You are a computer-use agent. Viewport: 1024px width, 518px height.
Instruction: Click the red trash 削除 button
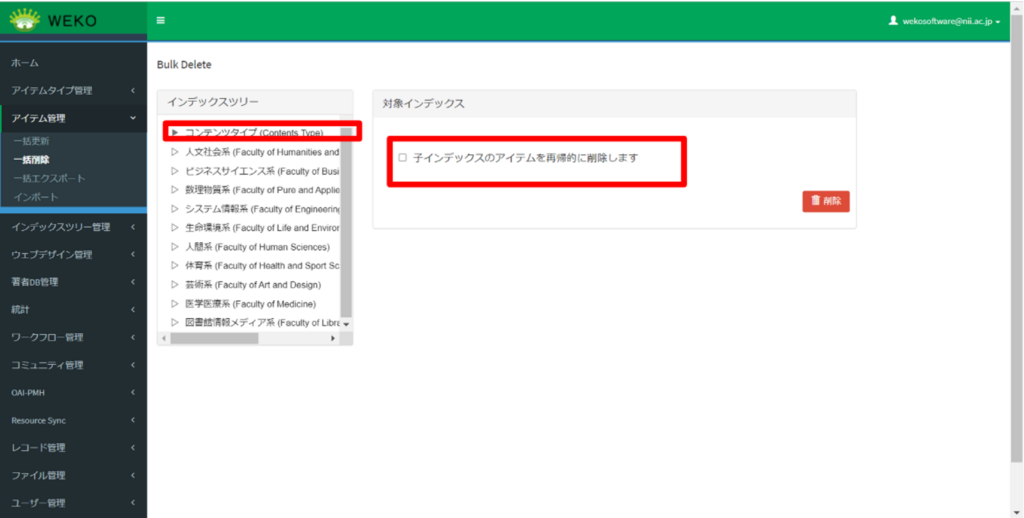pyautogui.click(x=825, y=201)
